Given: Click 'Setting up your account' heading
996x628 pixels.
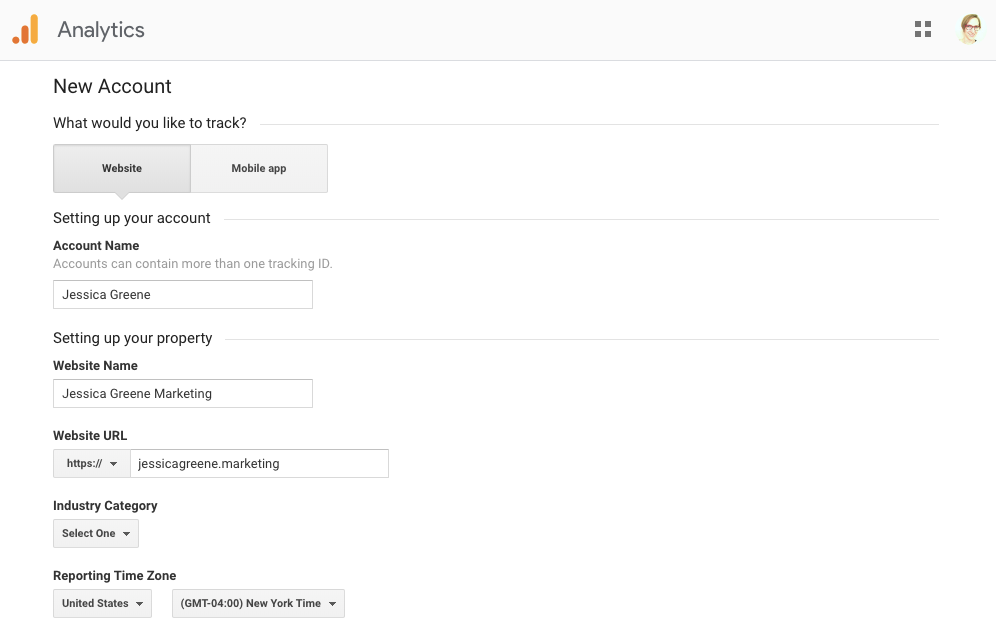Looking at the screenshot, I should pyautogui.click(x=131, y=218).
